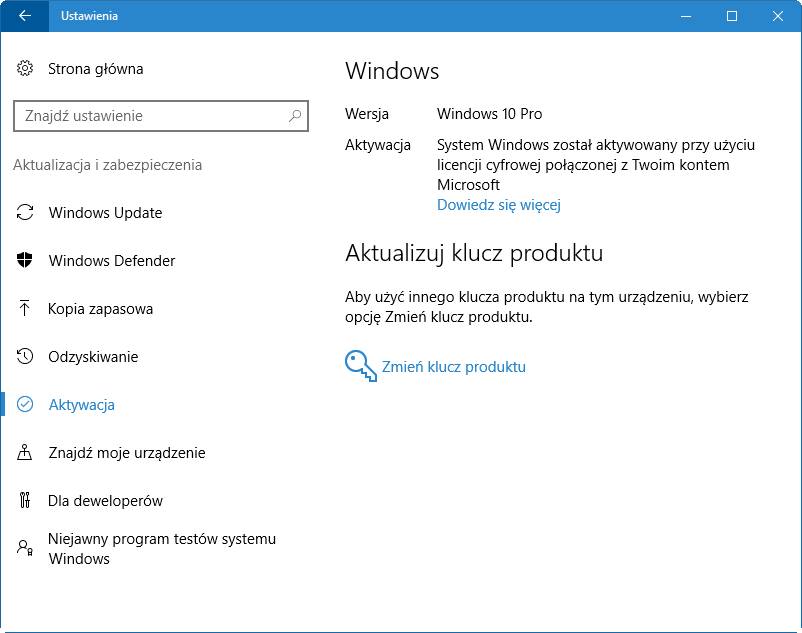Select Dla deweloperów in sidebar
The height and width of the screenshot is (633, 802).
pos(105,501)
